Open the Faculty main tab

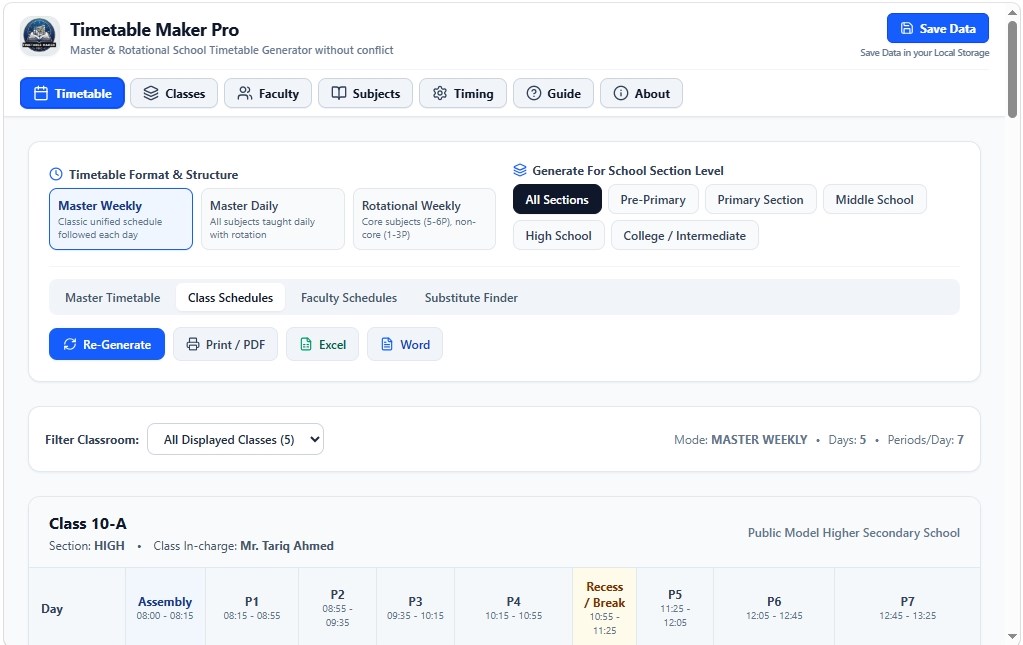(x=268, y=93)
